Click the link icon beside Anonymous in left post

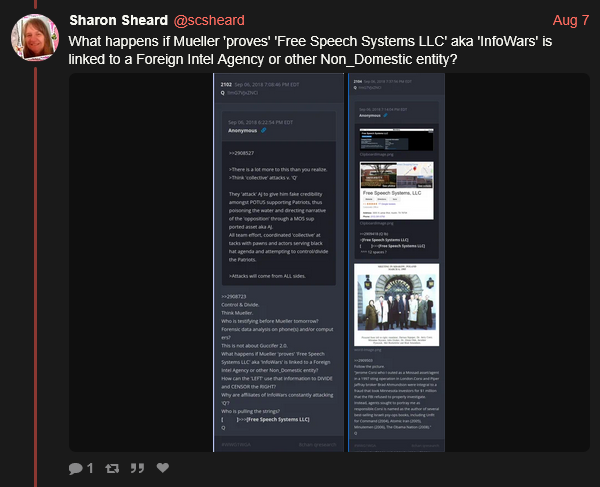pyautogui.click(x=264, y=130)
